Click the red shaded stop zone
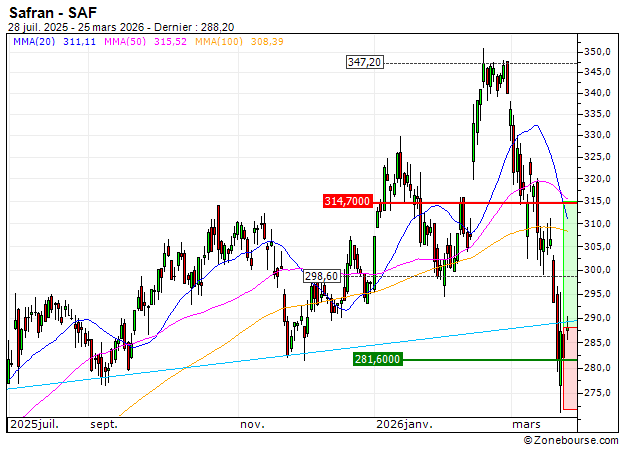 coord(570,385)
